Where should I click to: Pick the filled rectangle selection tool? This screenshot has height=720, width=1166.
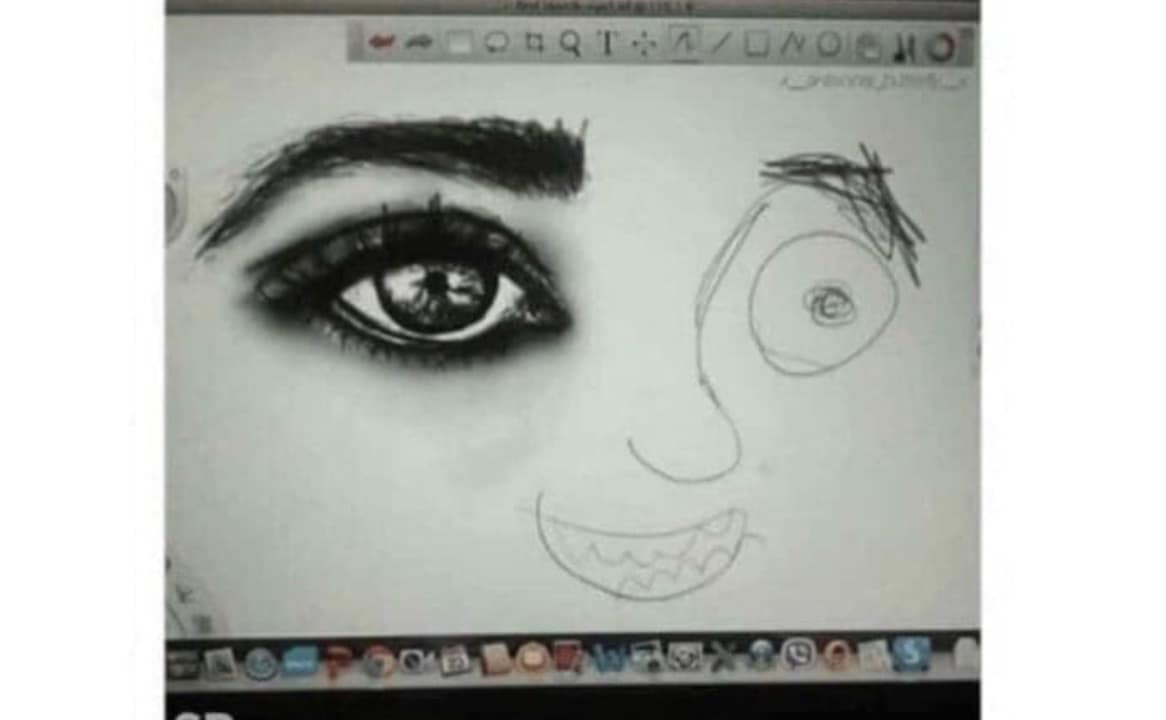point(459,43)
